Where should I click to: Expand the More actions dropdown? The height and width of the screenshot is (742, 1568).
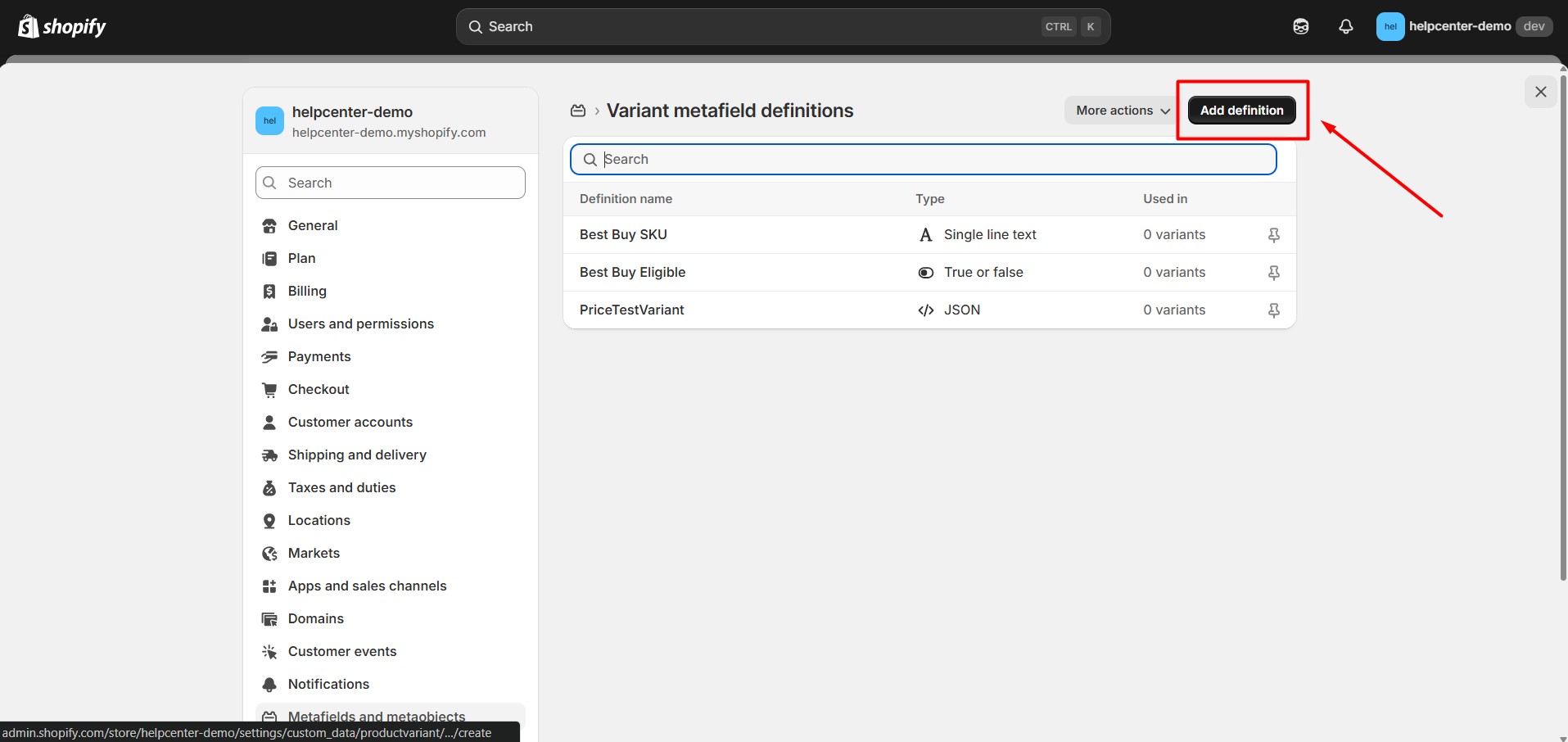[1122, 111]
